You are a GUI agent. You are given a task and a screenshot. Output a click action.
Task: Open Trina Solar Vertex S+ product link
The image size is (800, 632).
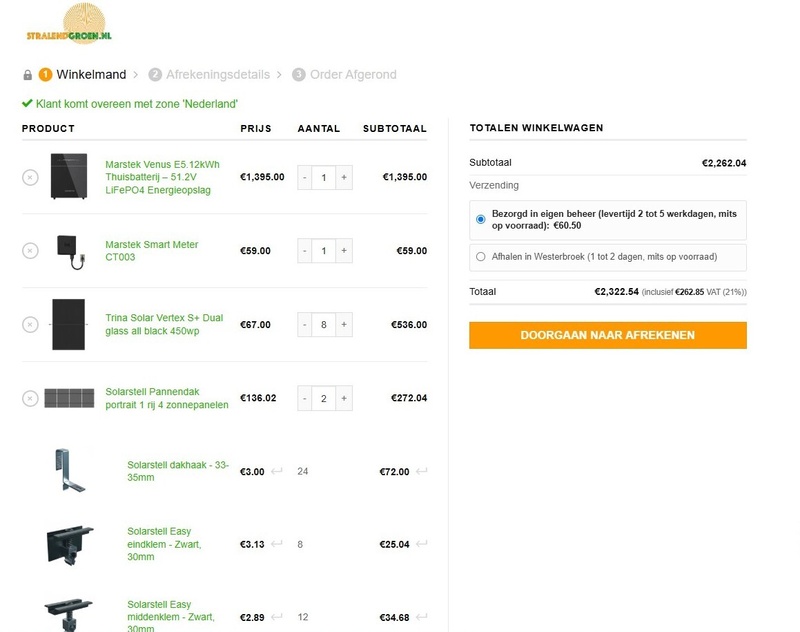(164, 324)
